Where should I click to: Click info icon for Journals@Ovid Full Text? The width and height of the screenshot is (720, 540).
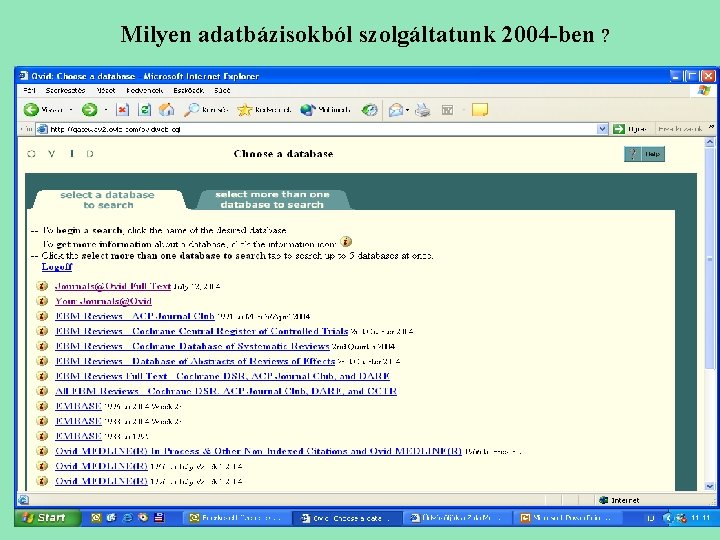click(42, 286)
